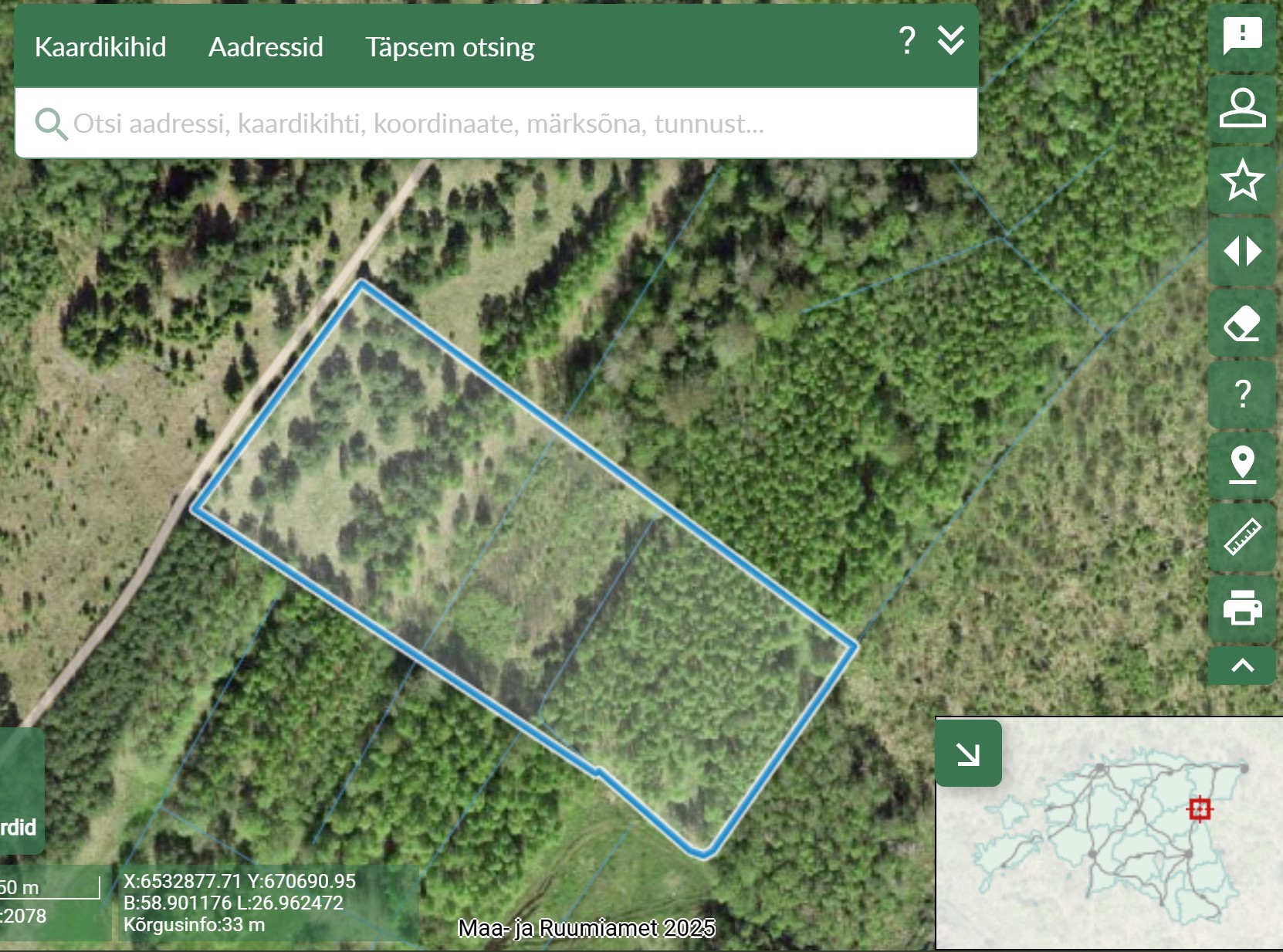1283x952 pixels.
Task: Collapse the right toolbar with the up chevron
Action: tap(1241, 666)
